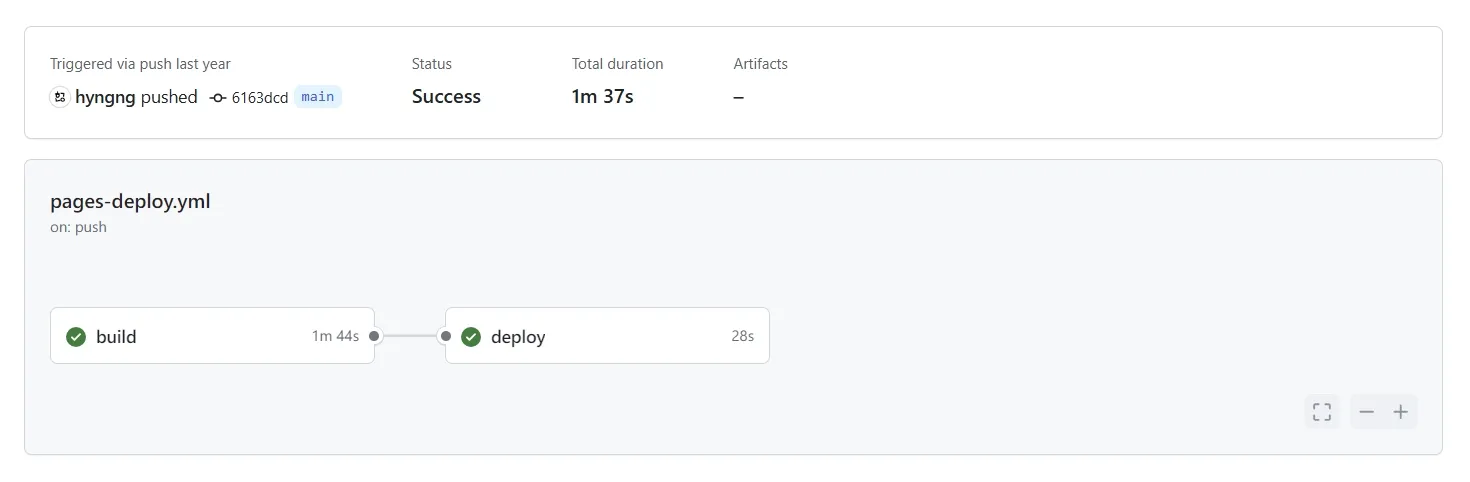Viewport: 1470px width, 482px height.
Task: Click the connector line between build and deploy
Action: [x=410, y=336]
